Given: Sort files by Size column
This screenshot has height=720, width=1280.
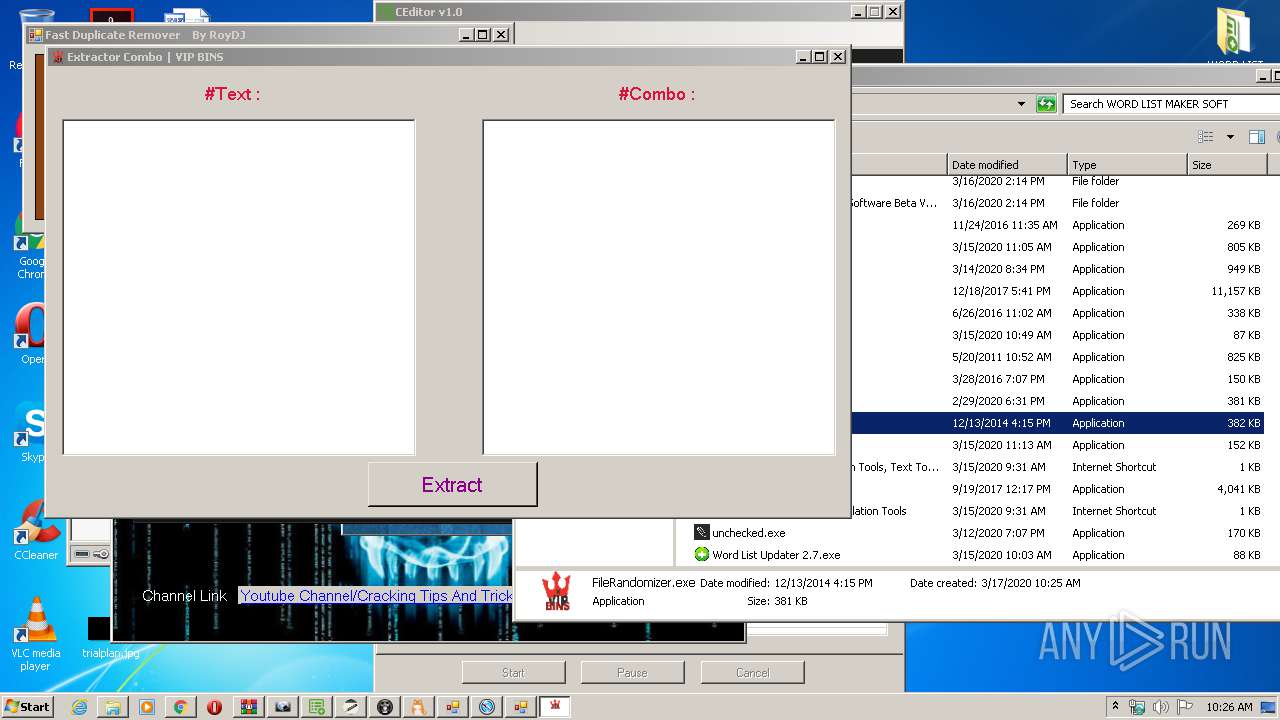Looking at the screenshot, I should click(x=1227, y=165).
